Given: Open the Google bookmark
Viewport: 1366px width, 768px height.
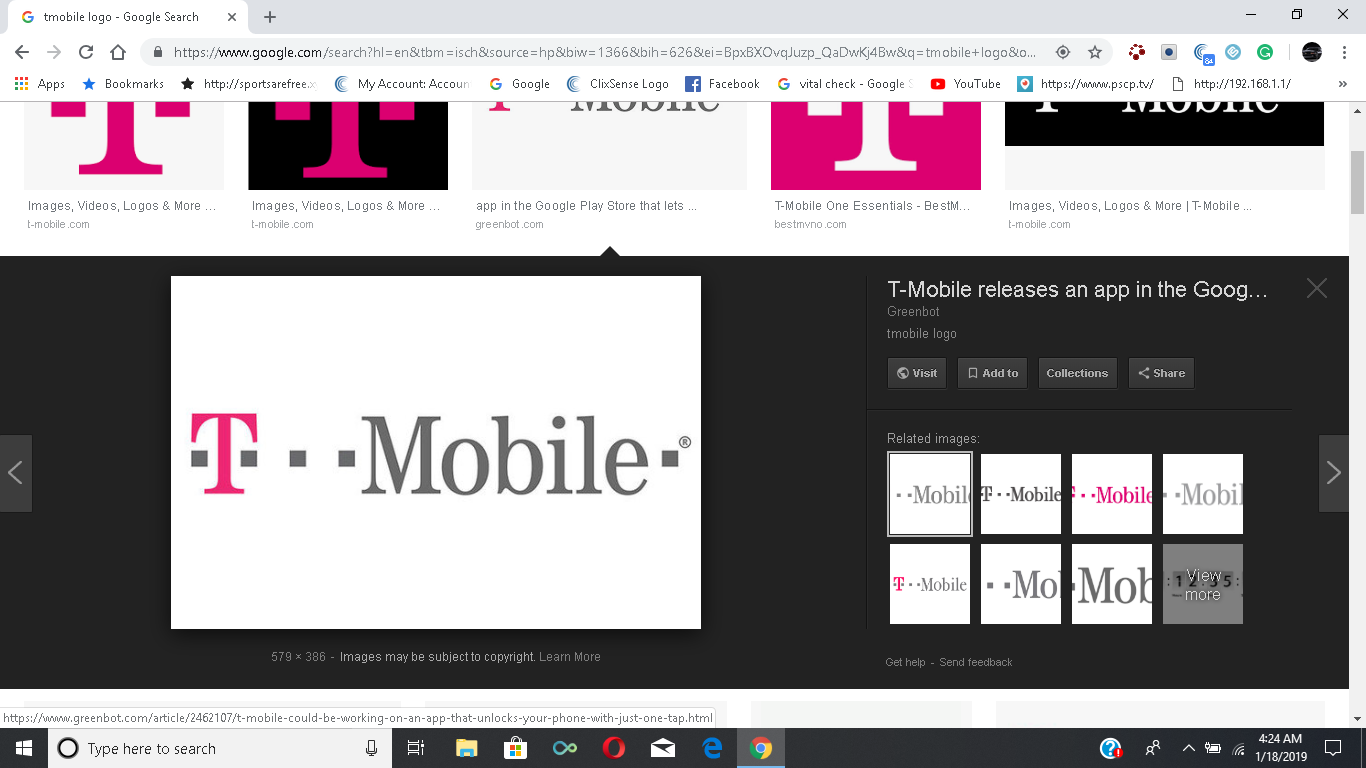Looking at the screenshot, I should pos(519,84).
